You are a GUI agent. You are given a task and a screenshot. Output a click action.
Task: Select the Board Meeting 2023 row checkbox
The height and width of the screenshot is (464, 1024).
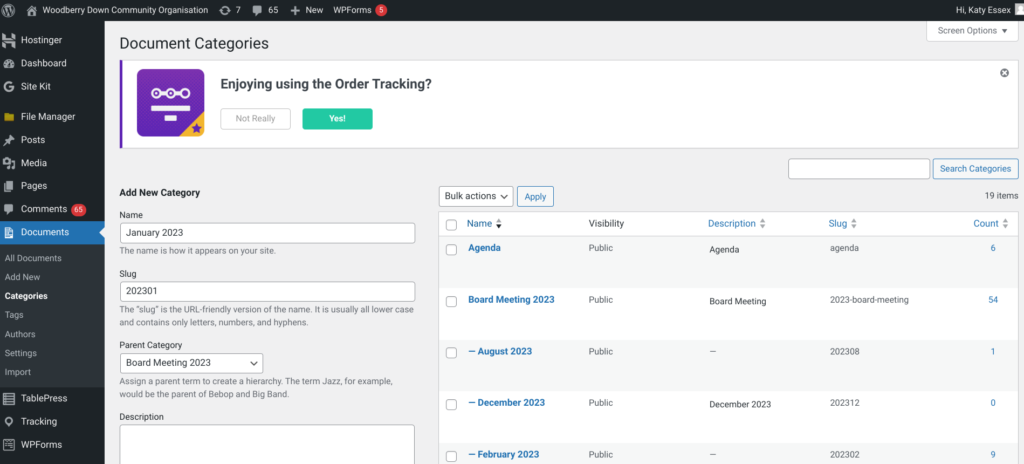click(x=452, y=301)
